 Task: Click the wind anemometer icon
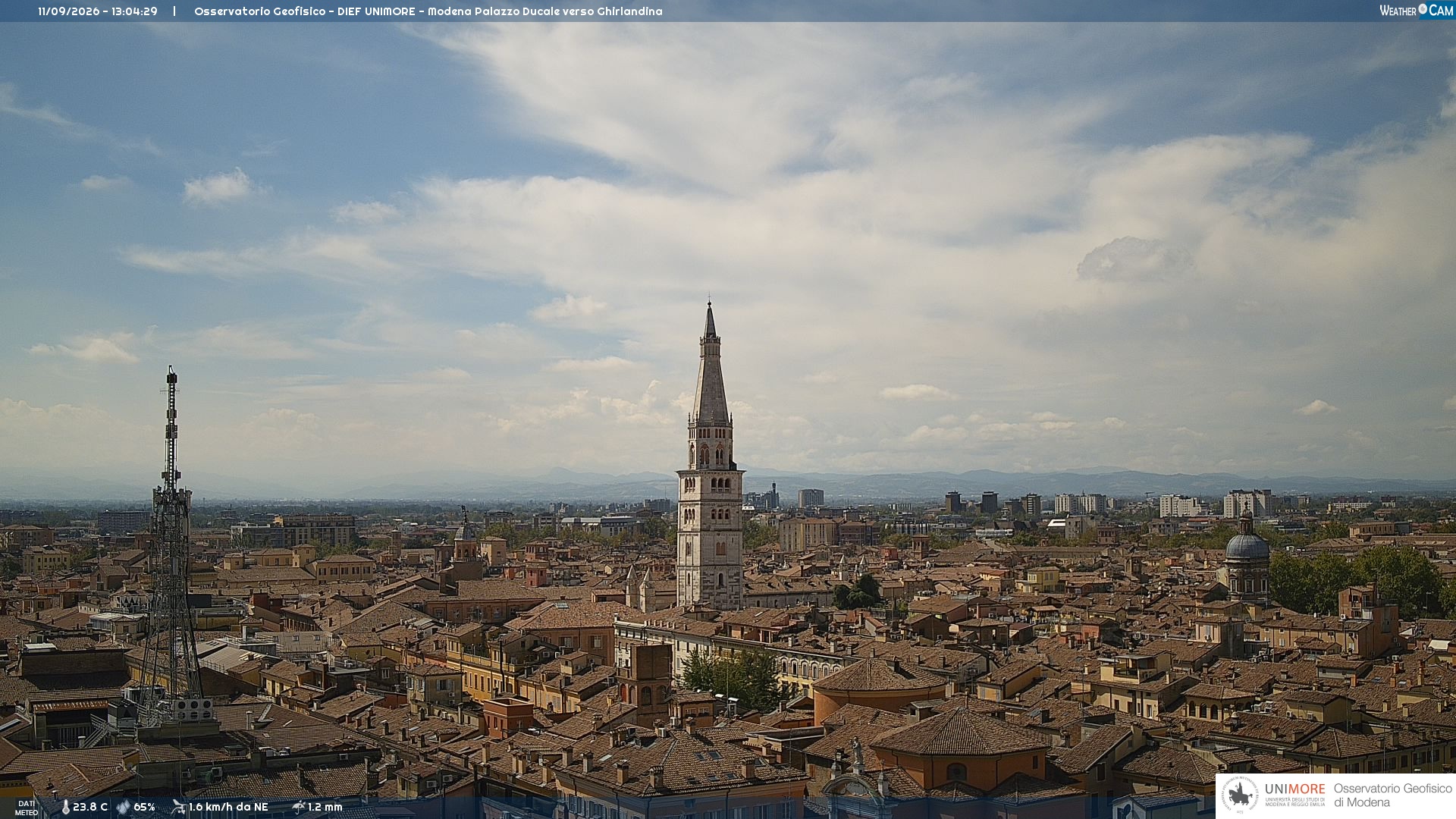pos(178,807)
